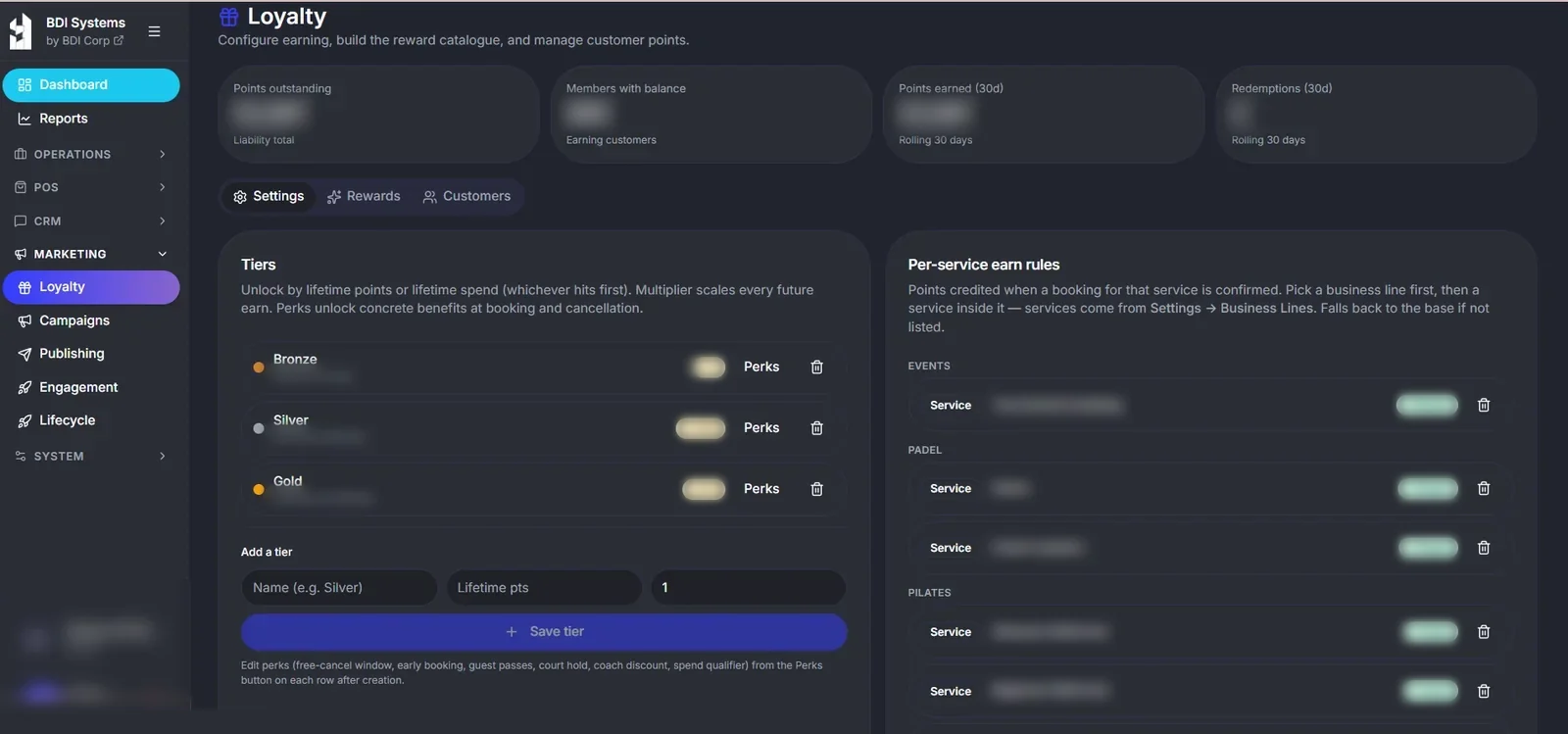Screen dimensions: 1568x734
Task: Open Perks for the Silver tier
Action: 761,428
